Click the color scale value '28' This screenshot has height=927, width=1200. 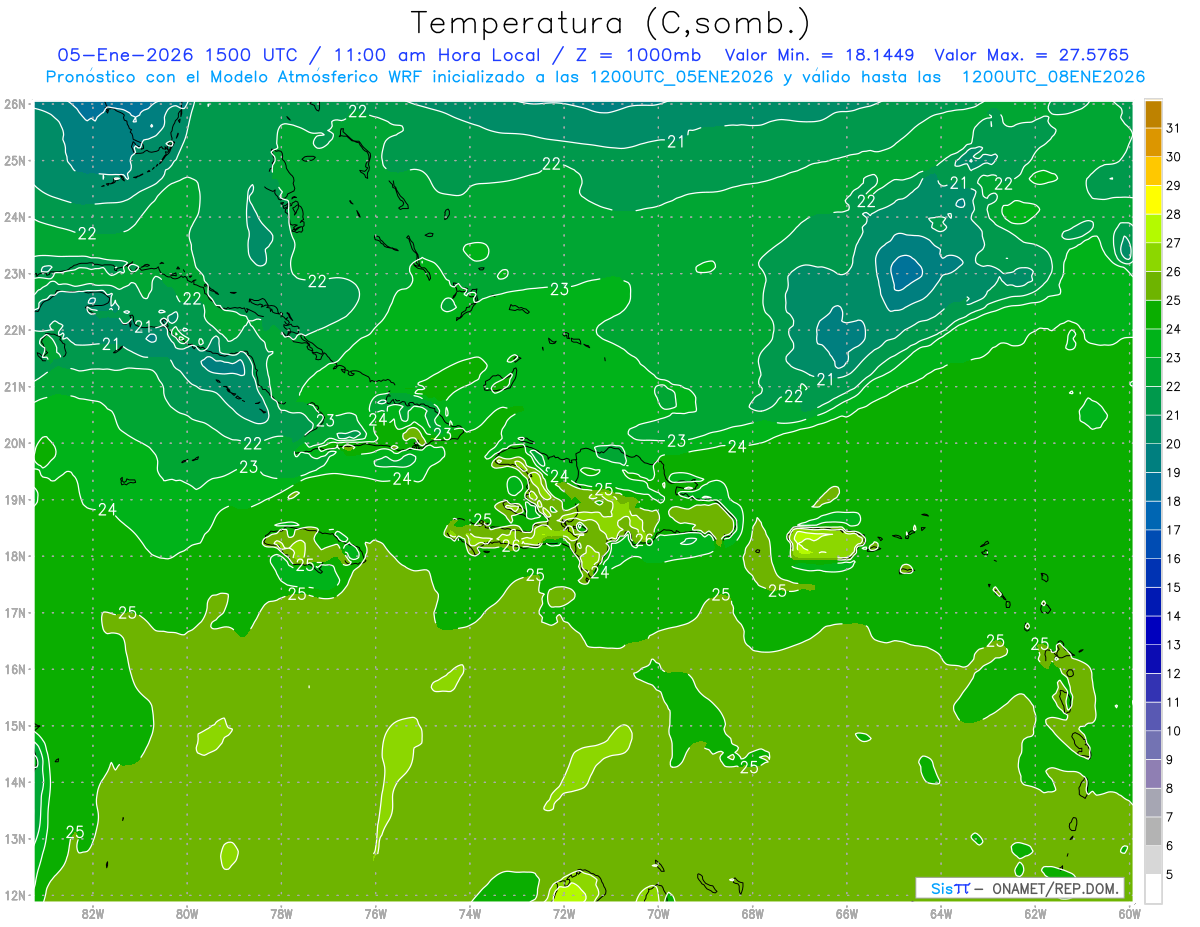[1174, 214]
